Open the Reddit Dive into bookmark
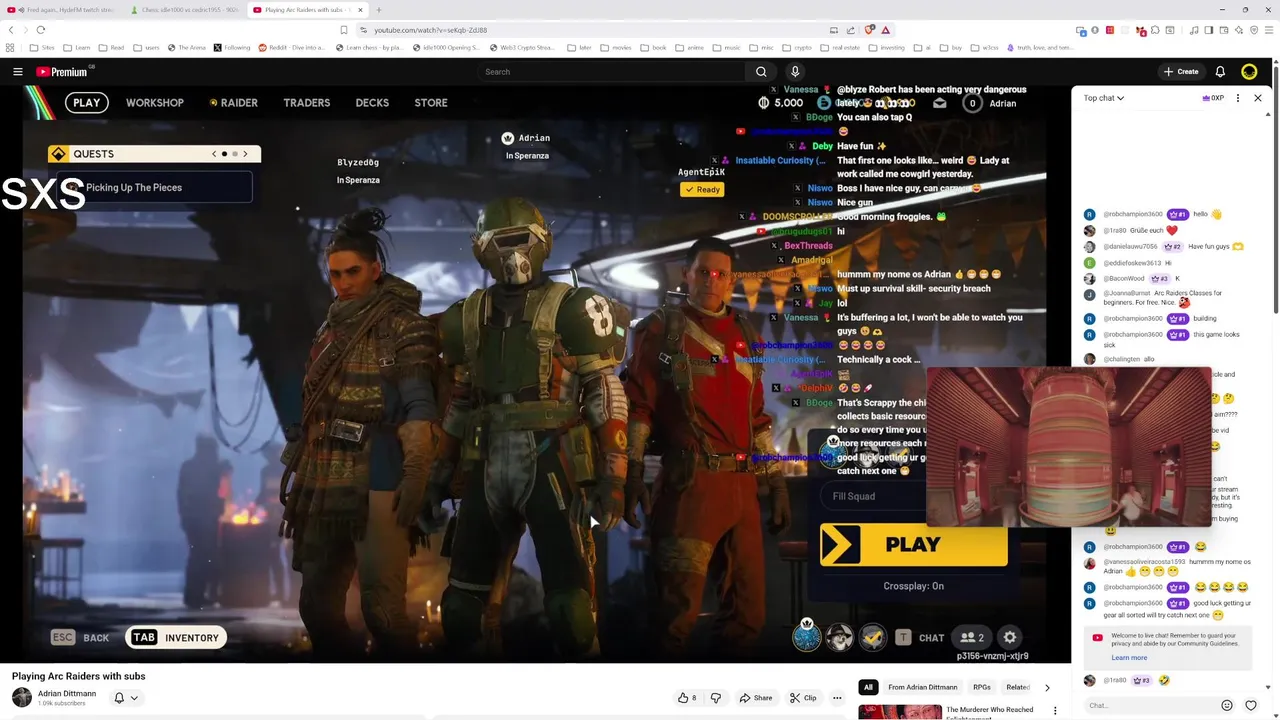The height and width of the screenshot is (720, 1280). (291, 47)
